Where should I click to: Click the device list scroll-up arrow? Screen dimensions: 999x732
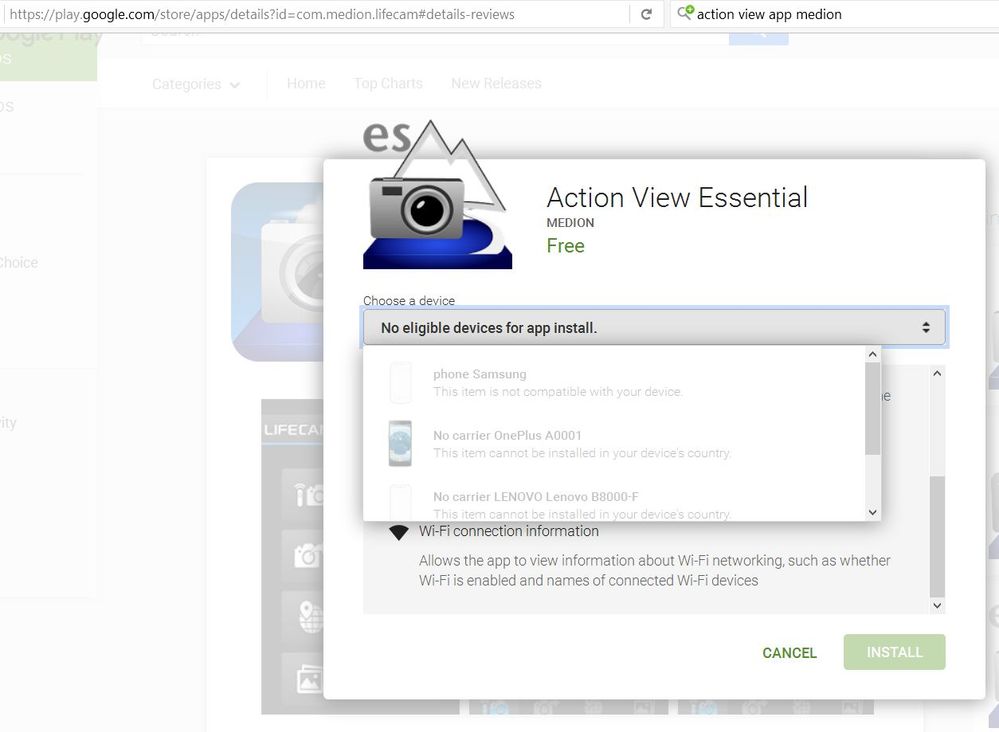[873, 354]
